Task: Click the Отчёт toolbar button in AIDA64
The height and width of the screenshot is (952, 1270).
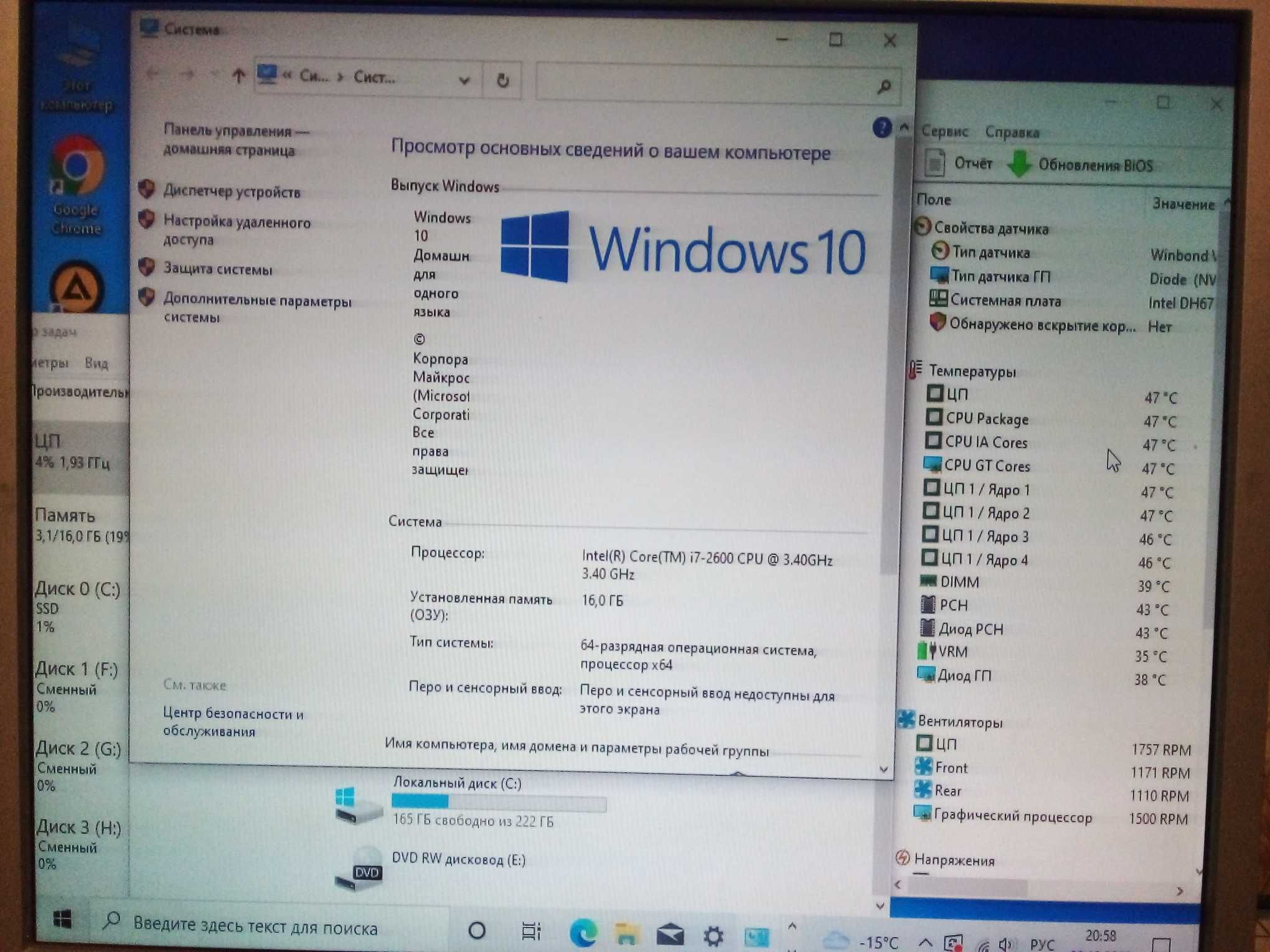Action: pyautogui.click(x=959, y=163)
